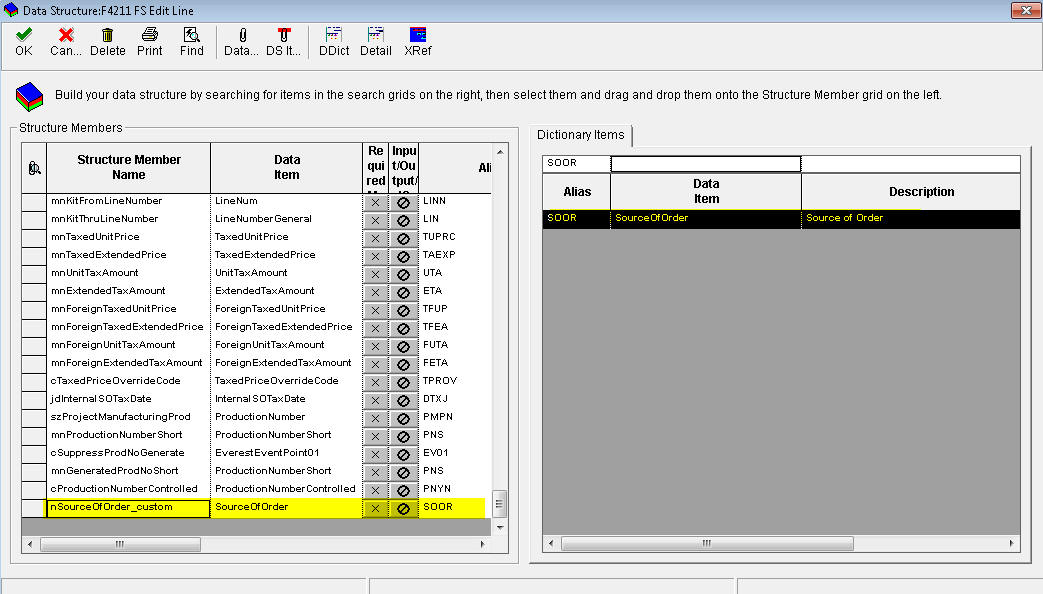Click the Data Item search field
The image size is (1043, 594).
[706, 164]
